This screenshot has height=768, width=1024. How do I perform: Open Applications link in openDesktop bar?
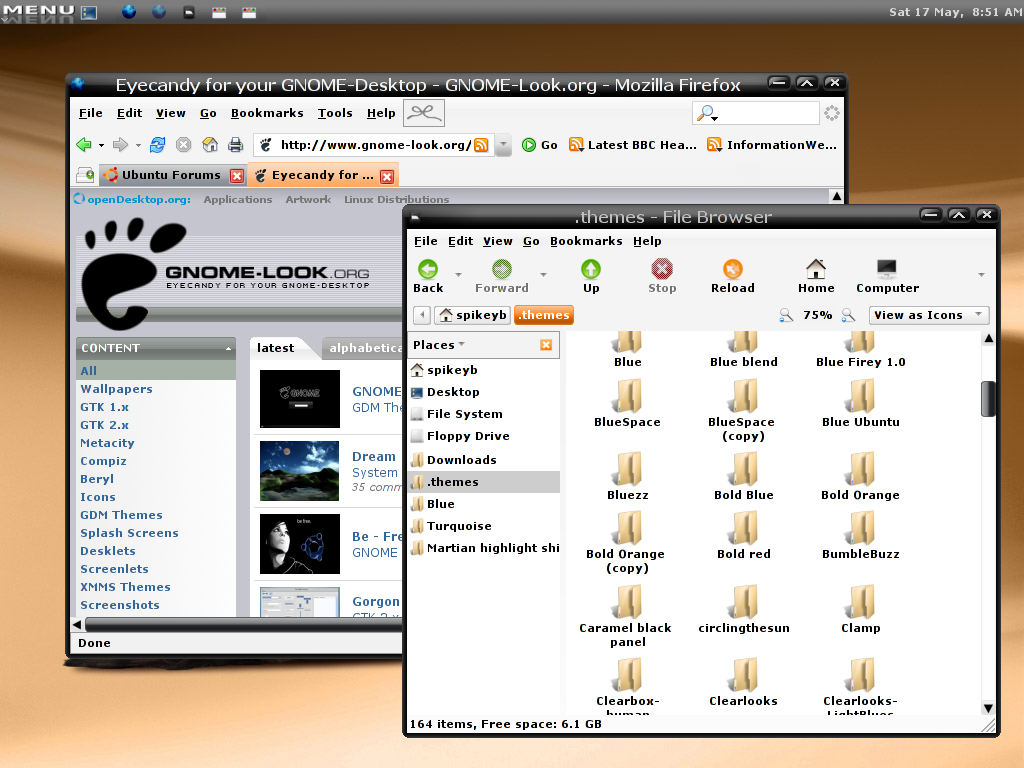pyautogui.click(x=238, y=199)
